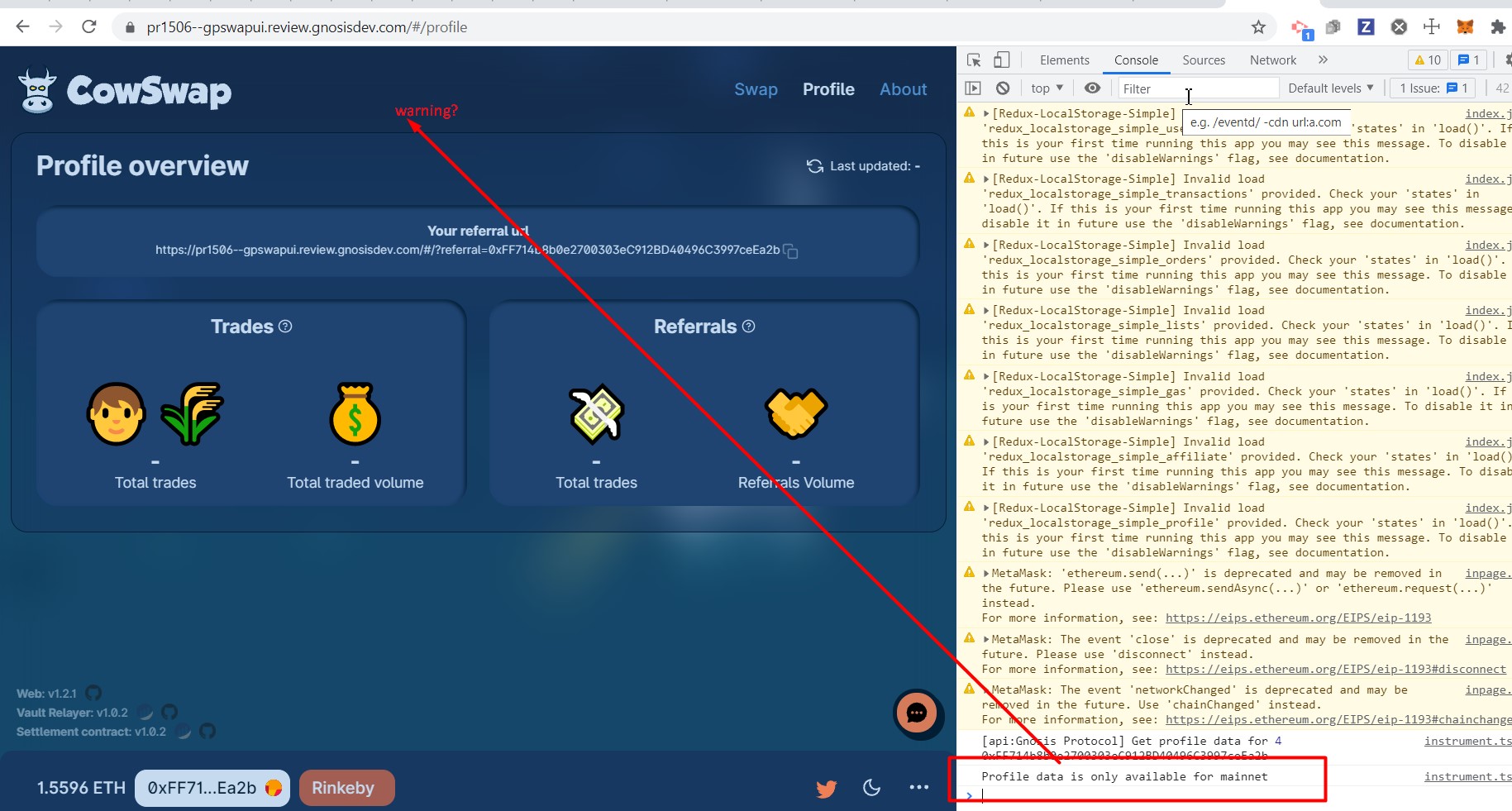Bookmark this page with the star icon
The height and width of the screenshot is (811, 1512).
click(x=1258, y=27)
